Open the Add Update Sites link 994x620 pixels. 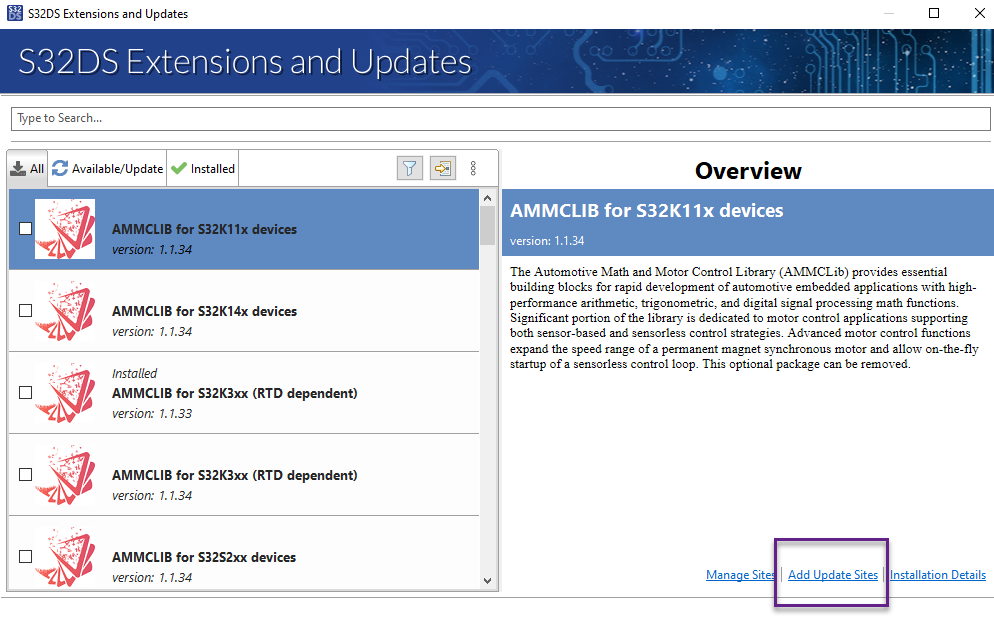pyautogui.click(x=832, y=574)
